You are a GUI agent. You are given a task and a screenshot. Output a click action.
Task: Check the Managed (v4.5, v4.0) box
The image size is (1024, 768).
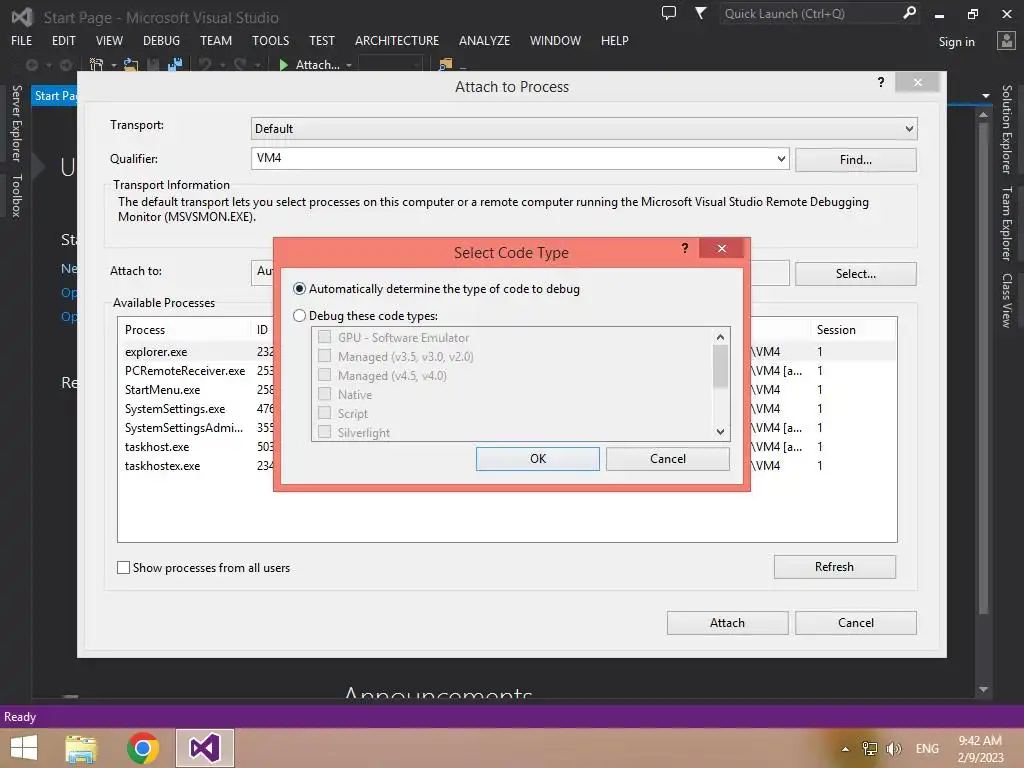click(325, 375)
